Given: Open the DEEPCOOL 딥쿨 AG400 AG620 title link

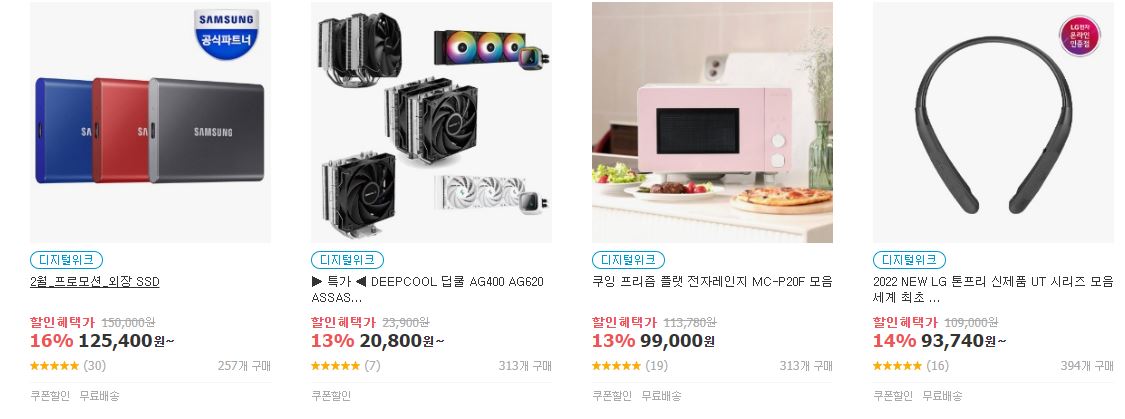Looking at the screenshot, I should (428, 289).
